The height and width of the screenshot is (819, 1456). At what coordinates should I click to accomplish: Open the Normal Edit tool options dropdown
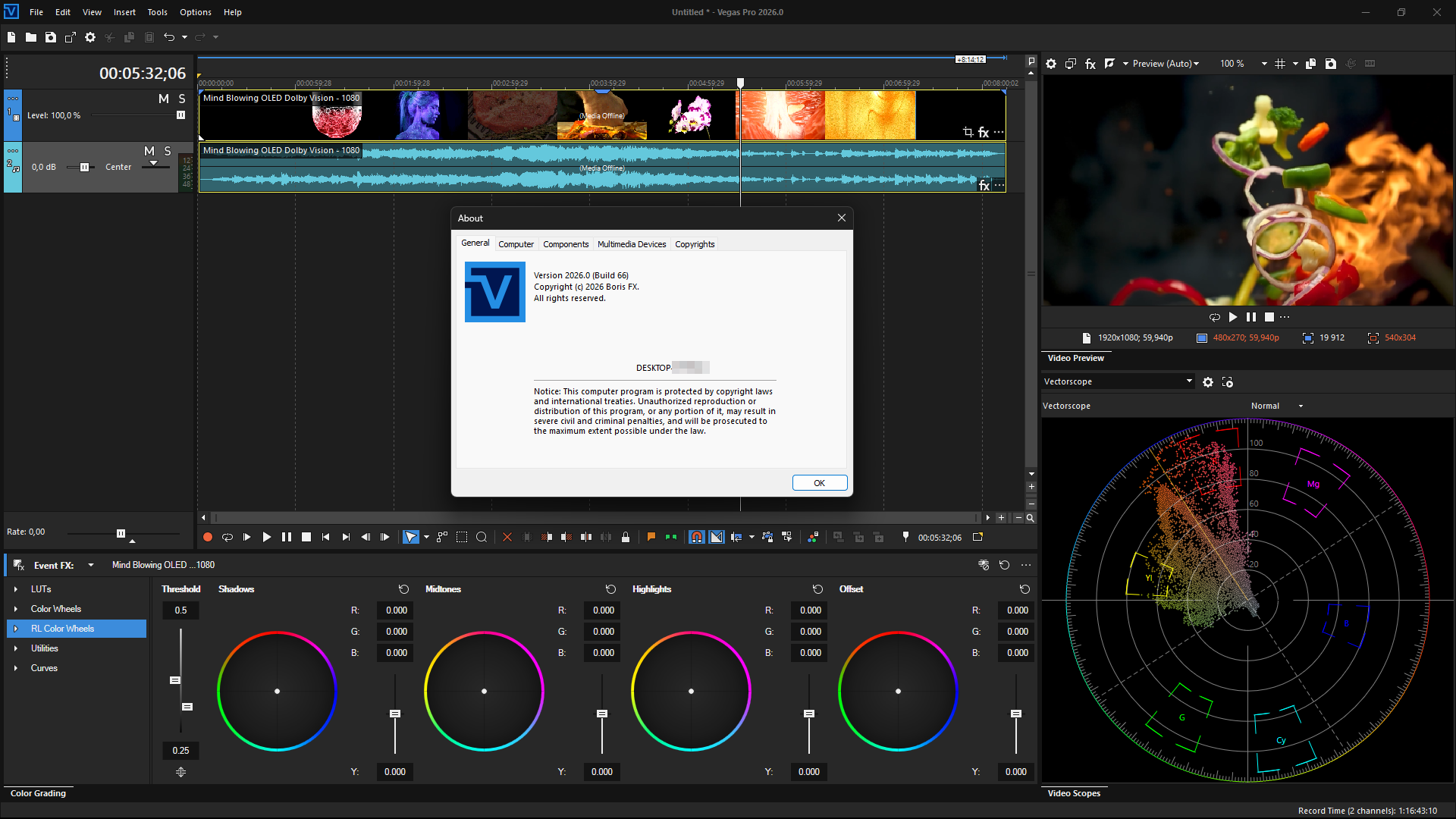point(426,538)
